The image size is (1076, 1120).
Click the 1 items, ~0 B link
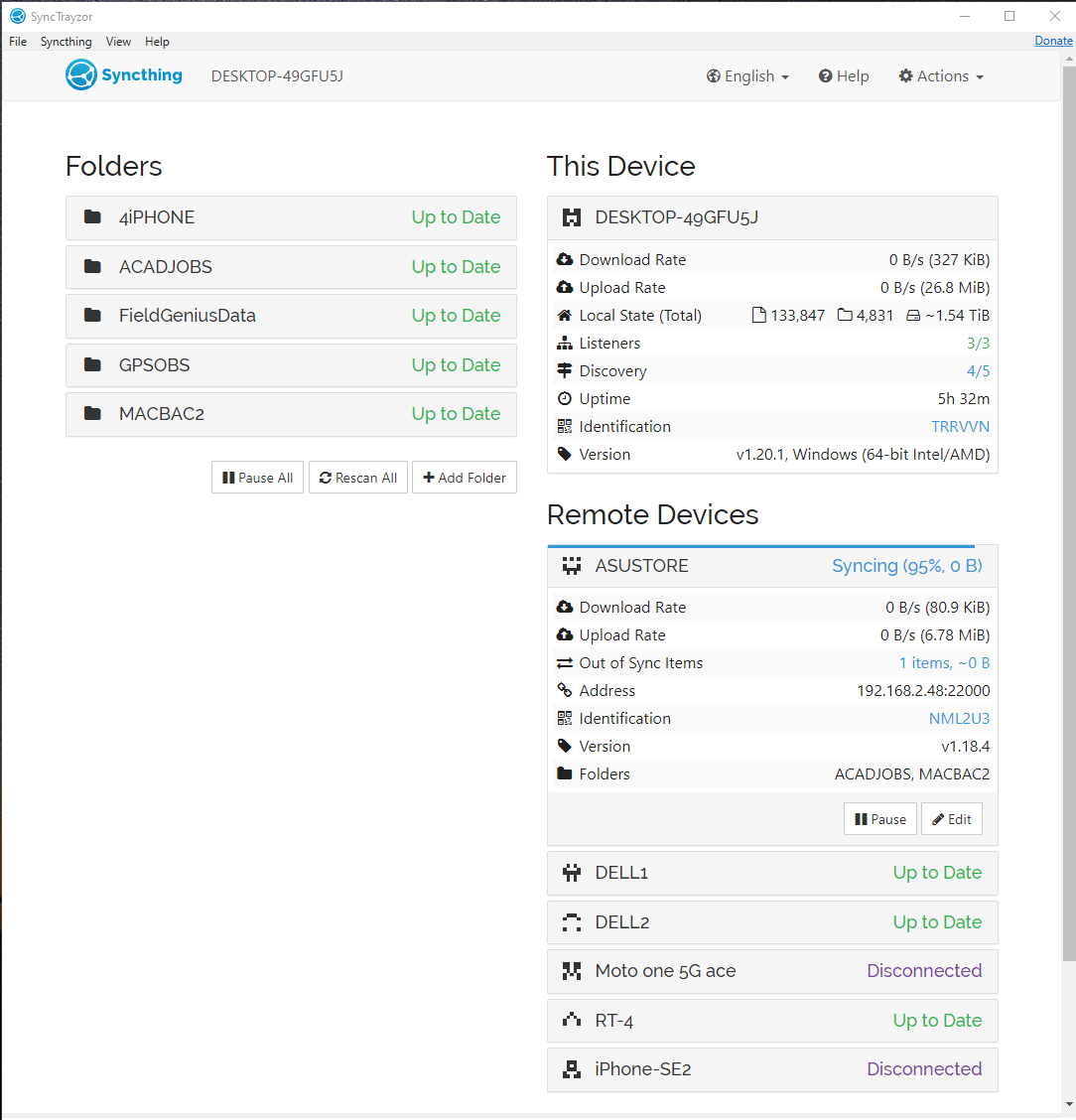point(944,663)
